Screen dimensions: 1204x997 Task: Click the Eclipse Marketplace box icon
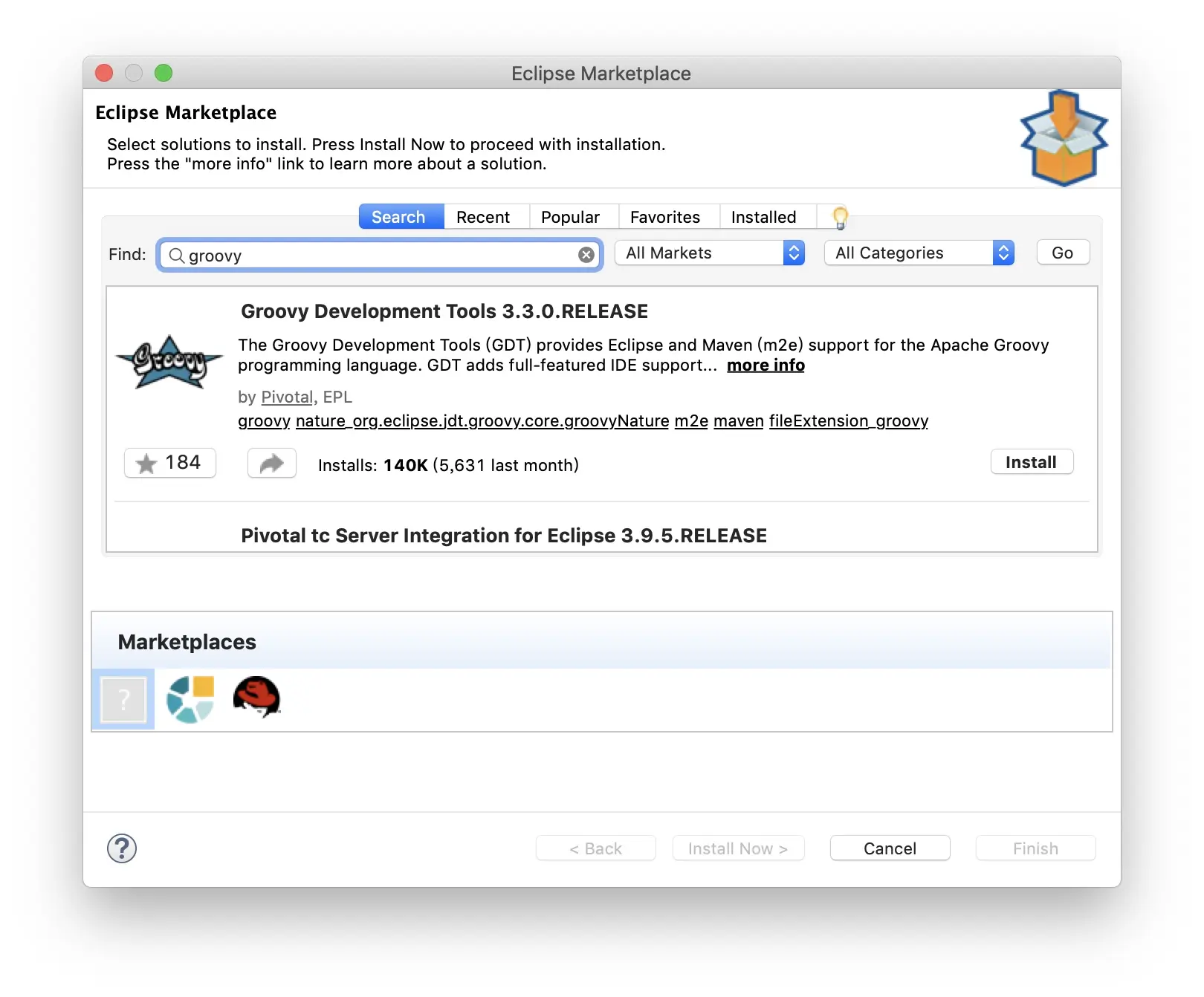[1064, 137]
